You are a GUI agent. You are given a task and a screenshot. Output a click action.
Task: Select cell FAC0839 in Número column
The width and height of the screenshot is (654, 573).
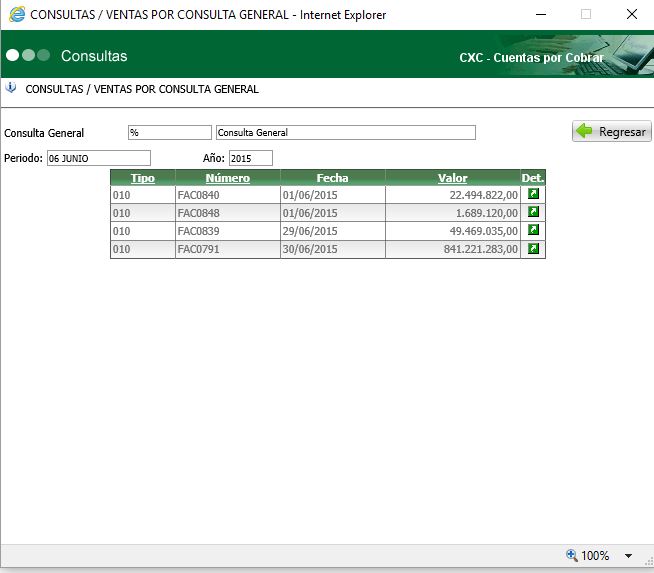pos(228,231)
